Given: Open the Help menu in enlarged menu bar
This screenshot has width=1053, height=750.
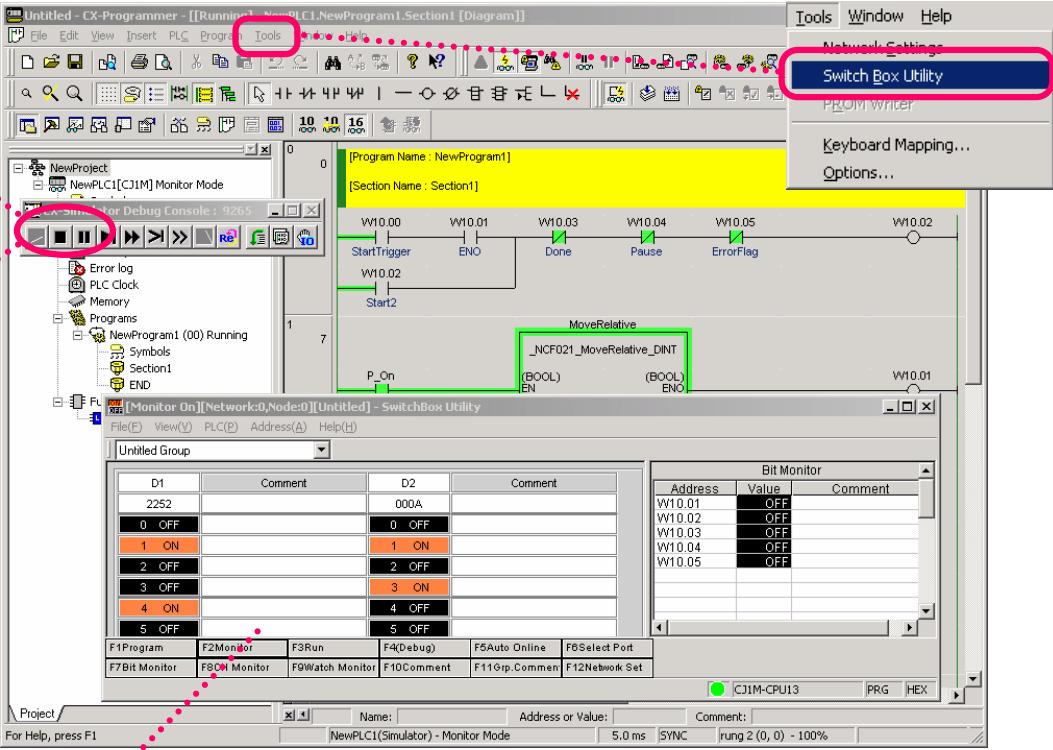Looking at the screenshot, I should [935, 16].
